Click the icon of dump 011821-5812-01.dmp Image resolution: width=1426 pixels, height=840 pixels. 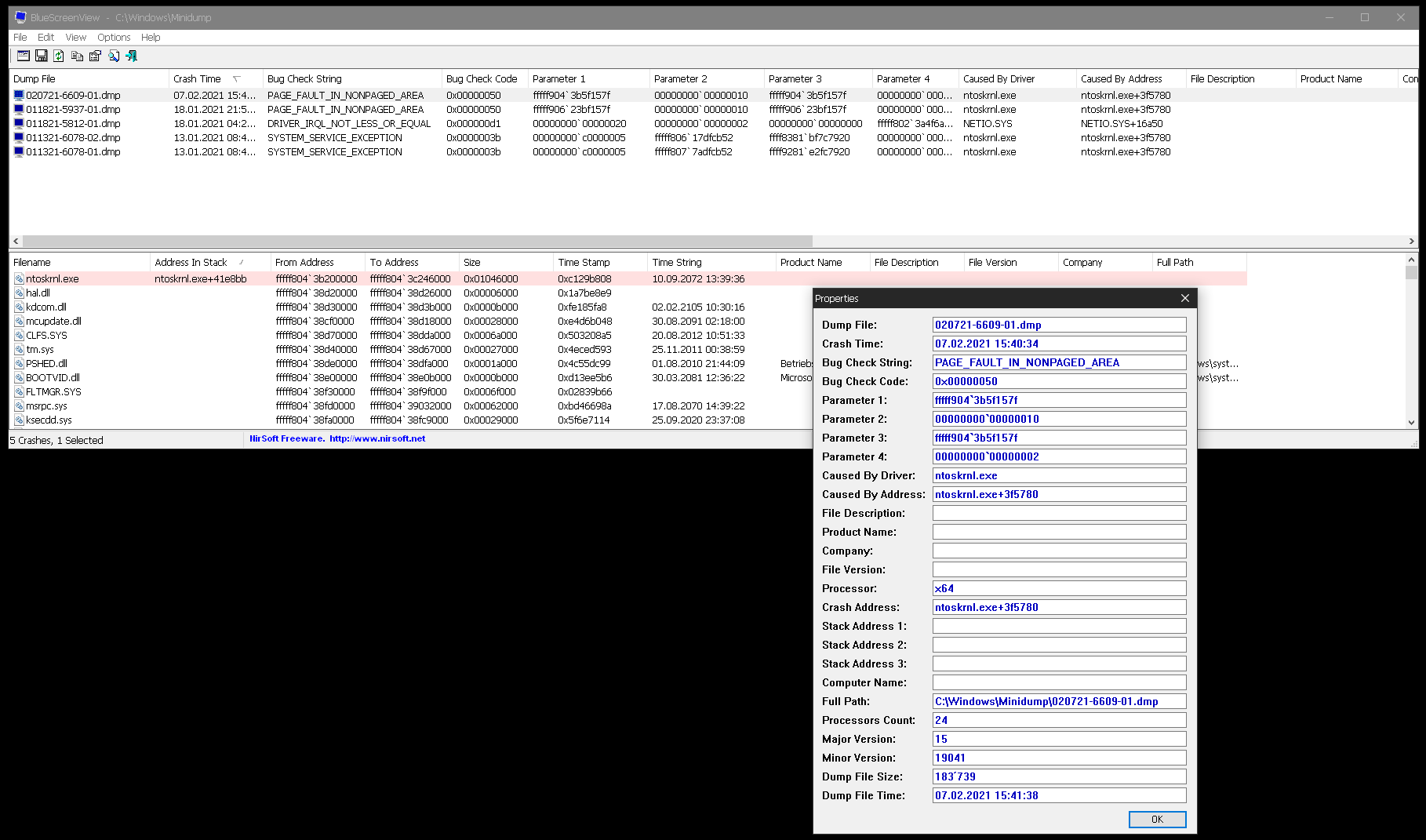[x=19, y=123]
